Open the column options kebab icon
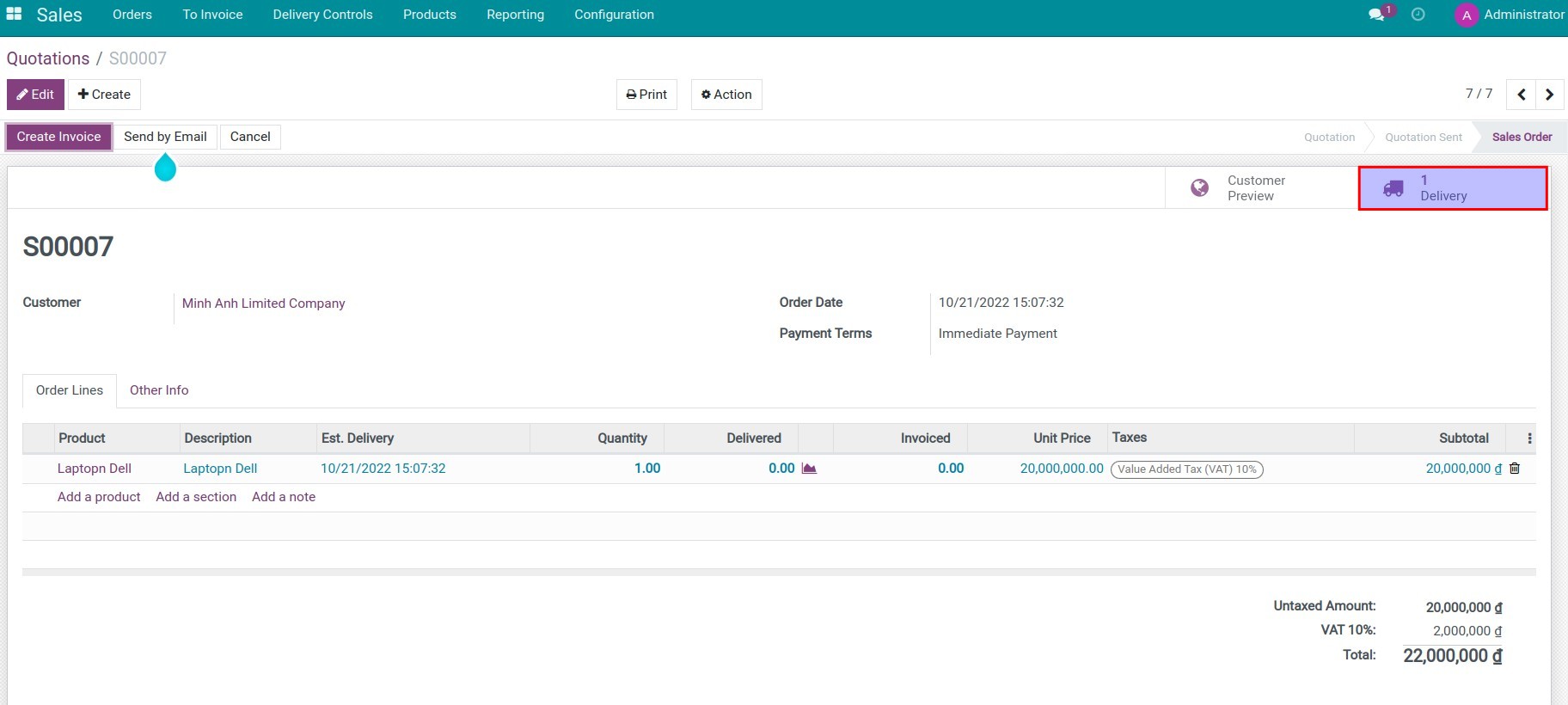Image resolution: width=1568 pixels, height=705 pixels. pyautogui.click(x=1529, y=438)
